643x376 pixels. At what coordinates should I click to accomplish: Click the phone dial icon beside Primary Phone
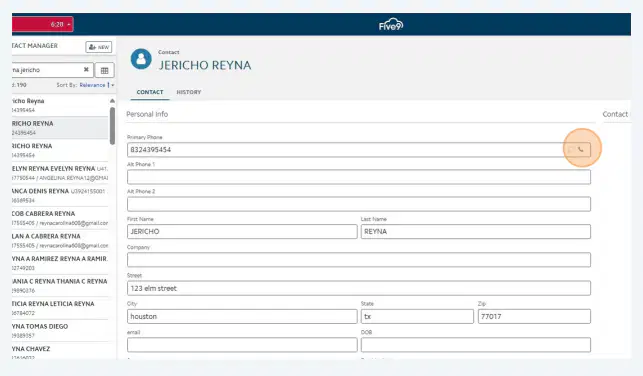(x=581, y=150)
